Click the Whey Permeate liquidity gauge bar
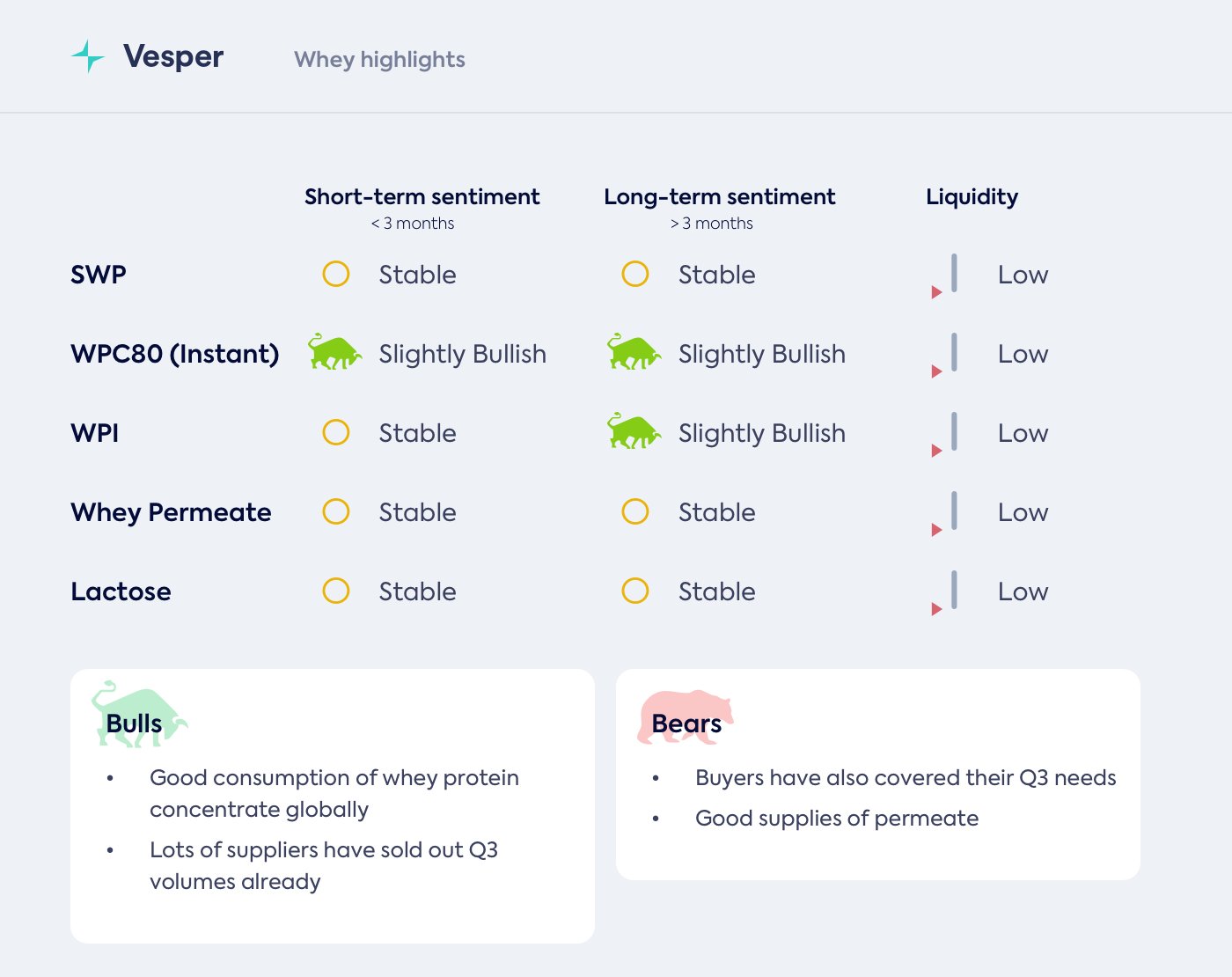 pos(954,511)
